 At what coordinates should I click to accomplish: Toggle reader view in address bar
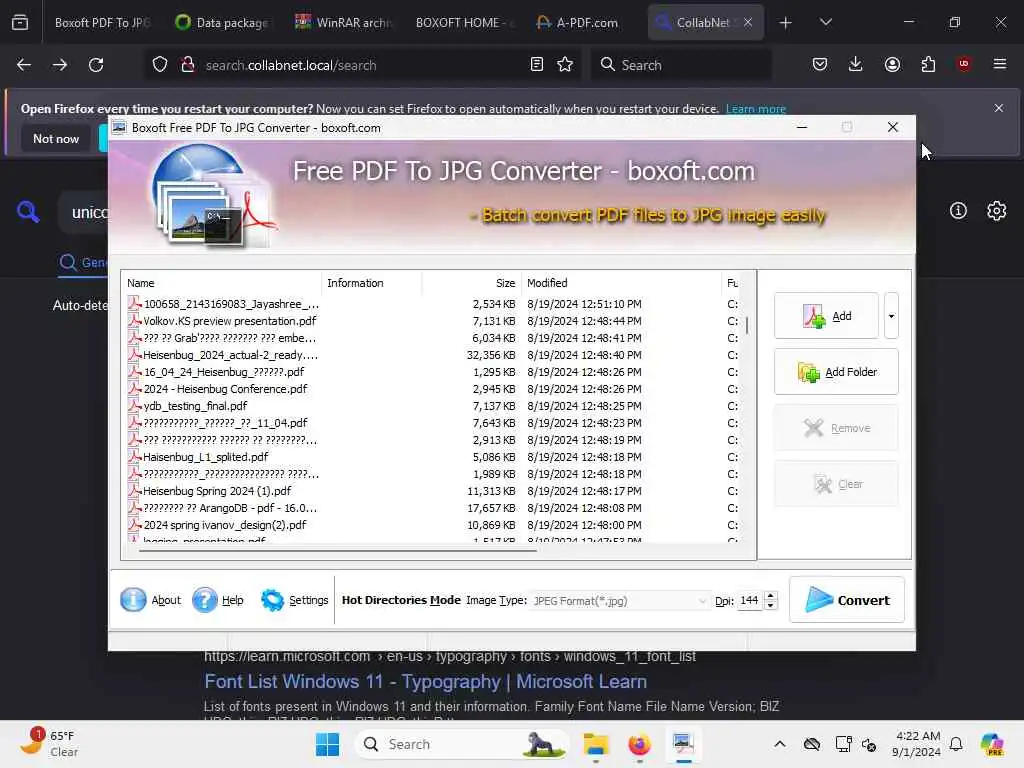(537, 64)
